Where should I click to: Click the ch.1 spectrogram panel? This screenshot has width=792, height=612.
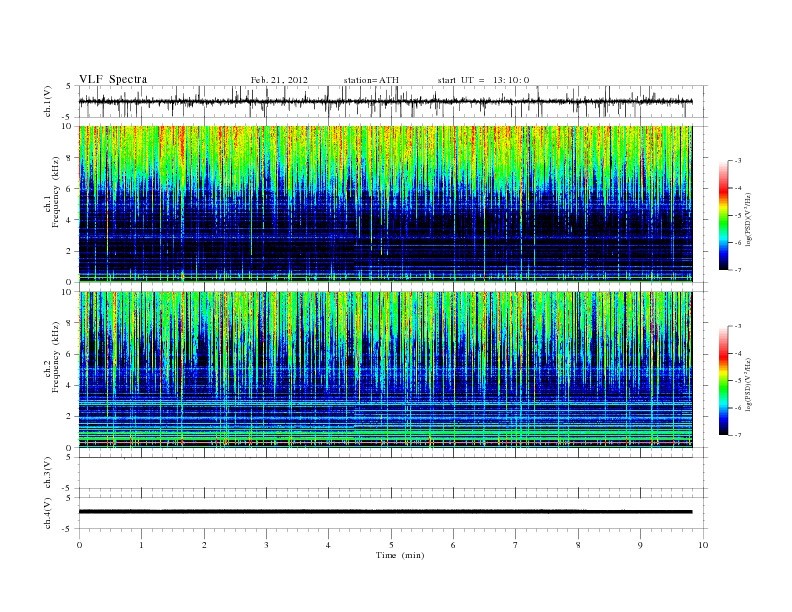tap(385, 204)
